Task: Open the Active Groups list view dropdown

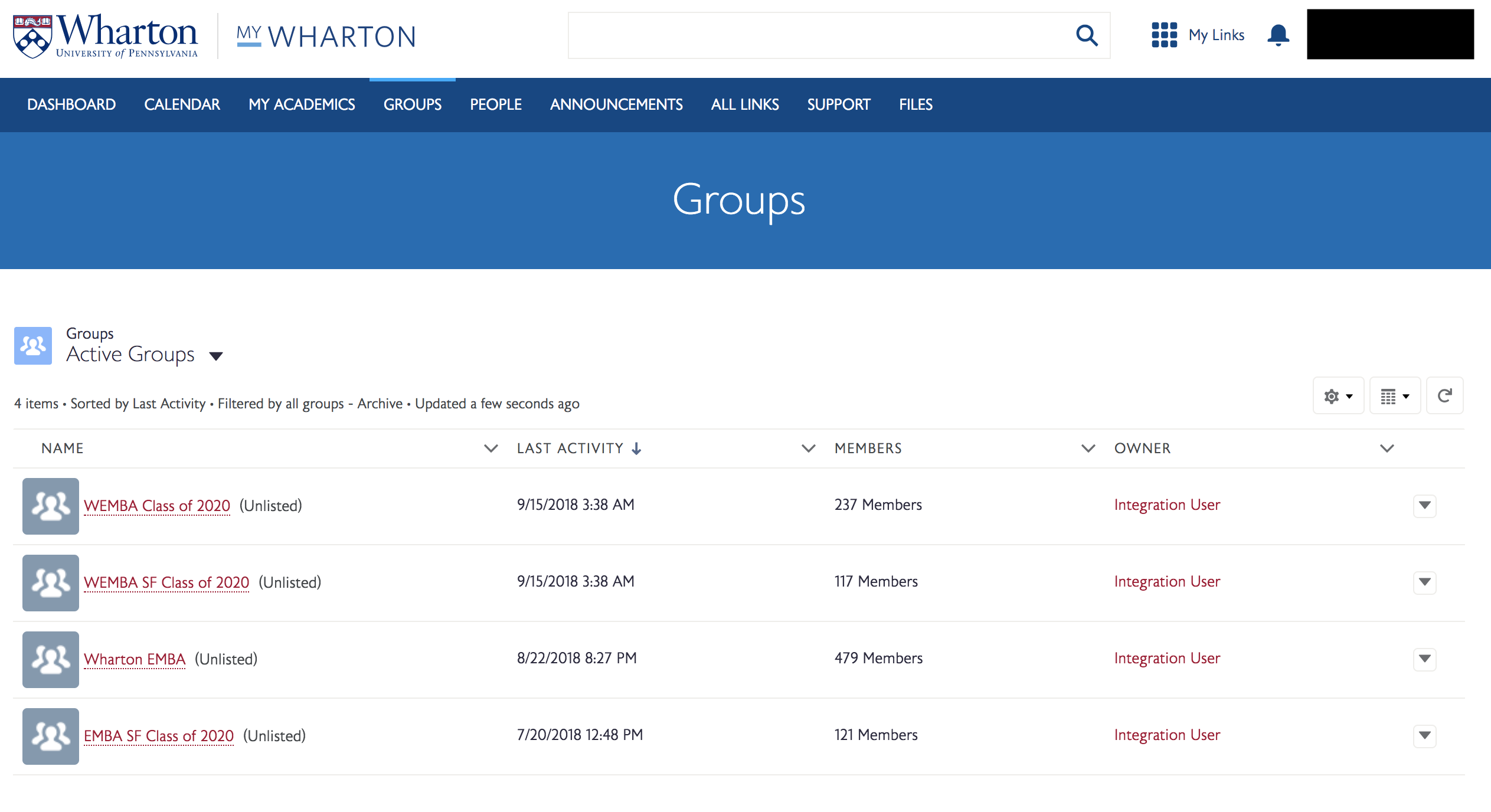Action: (216, 356)
